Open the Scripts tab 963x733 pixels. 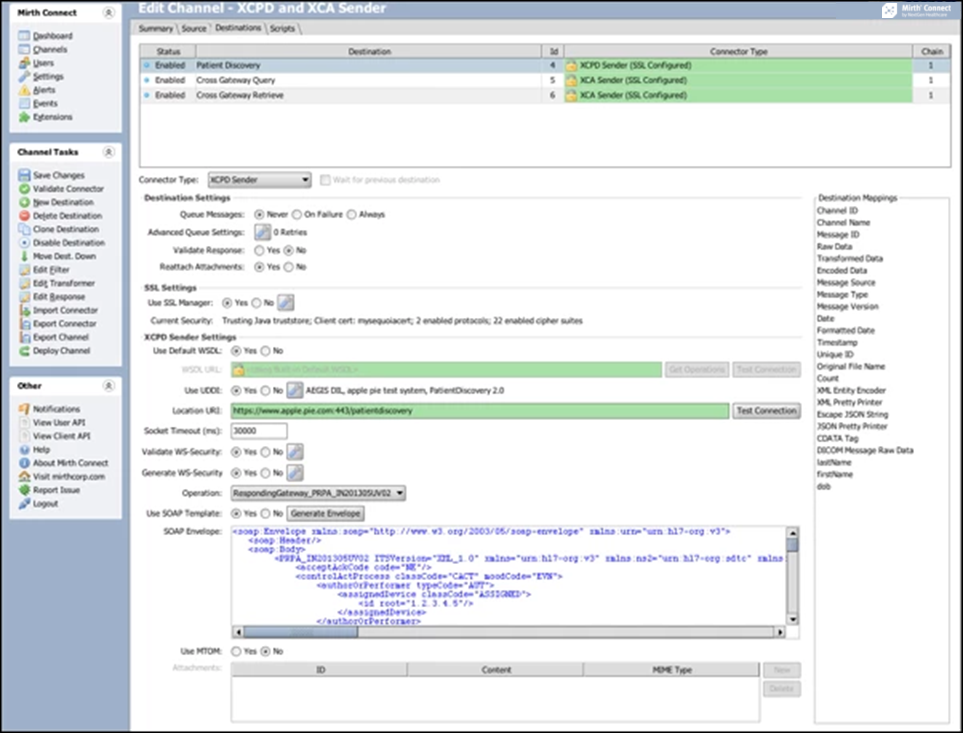pos(282,29)
